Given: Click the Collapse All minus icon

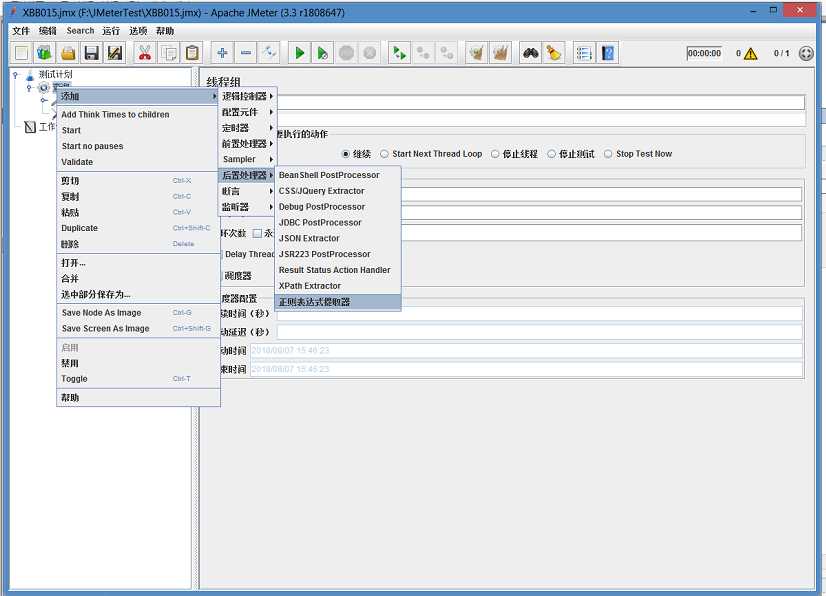Looking at the screenshot, I should (246, 53).
